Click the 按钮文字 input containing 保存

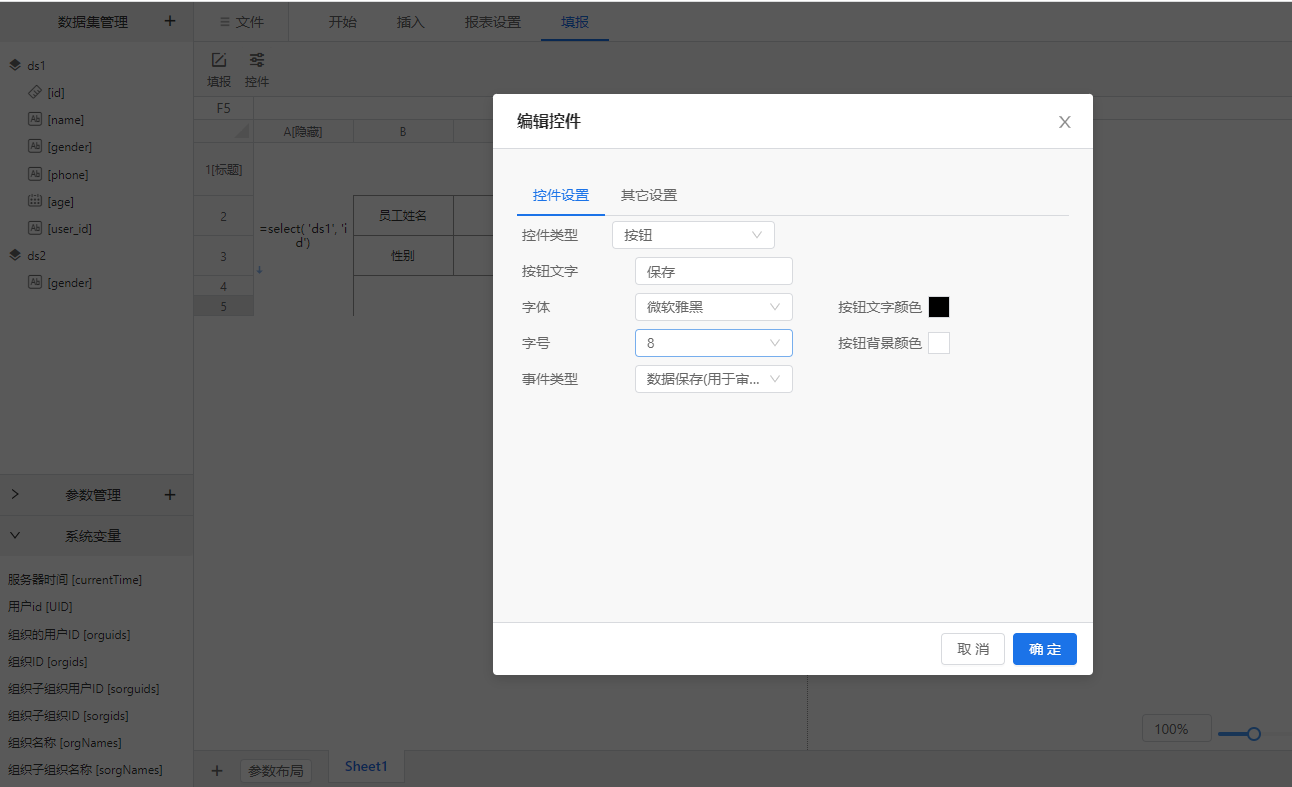[714, 271]
